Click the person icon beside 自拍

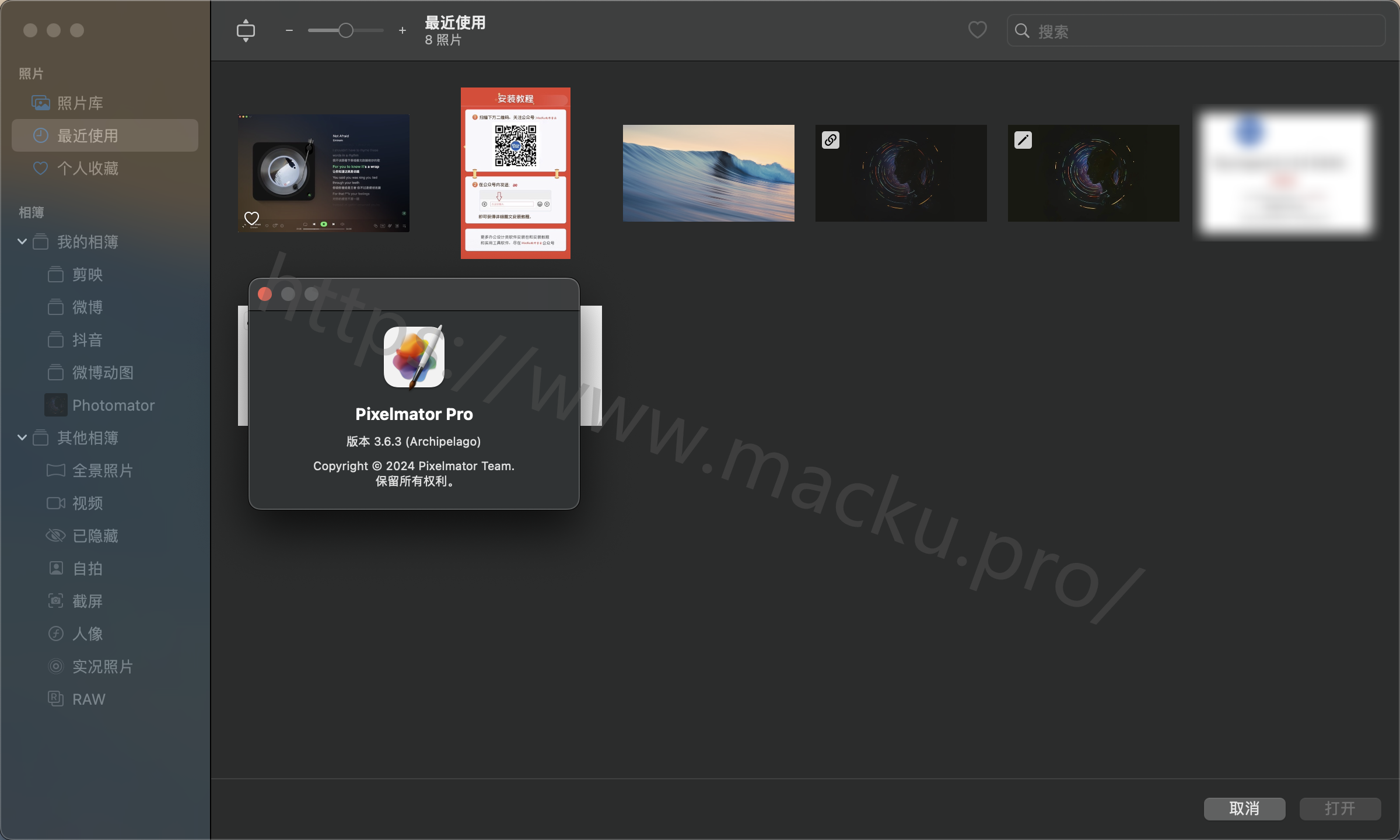pyautogui.click(x=55, y=568)
